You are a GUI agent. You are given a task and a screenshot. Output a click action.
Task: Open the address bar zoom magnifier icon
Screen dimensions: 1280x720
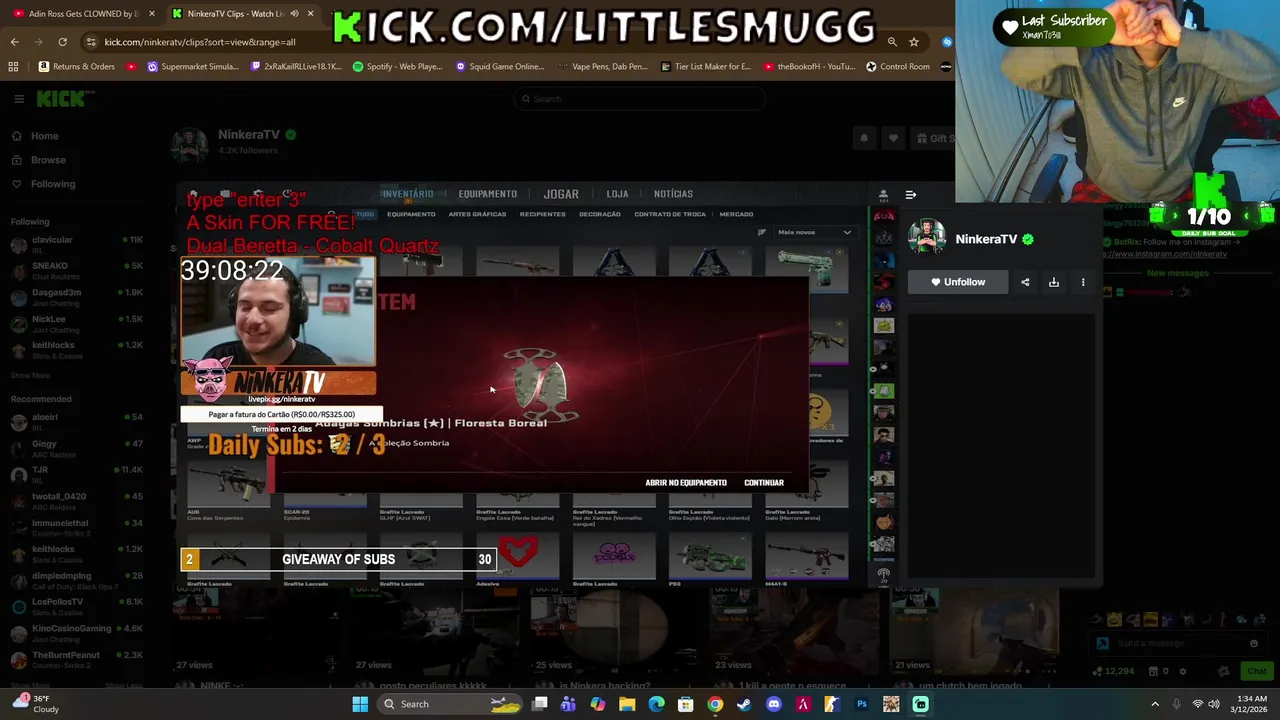tap(892, 42)
